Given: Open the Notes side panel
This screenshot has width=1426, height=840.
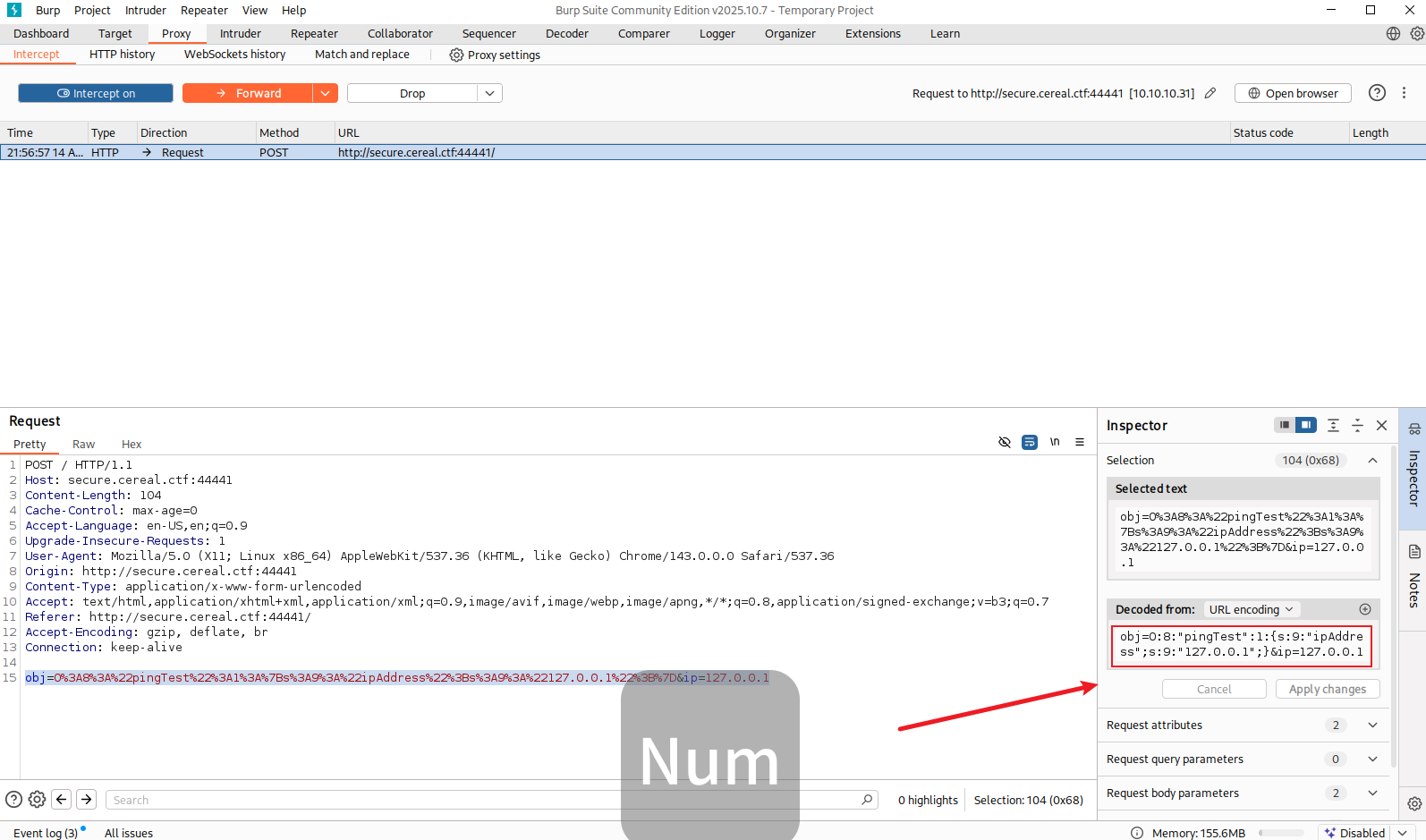Looking at the screenshot, I should 1414,579.
